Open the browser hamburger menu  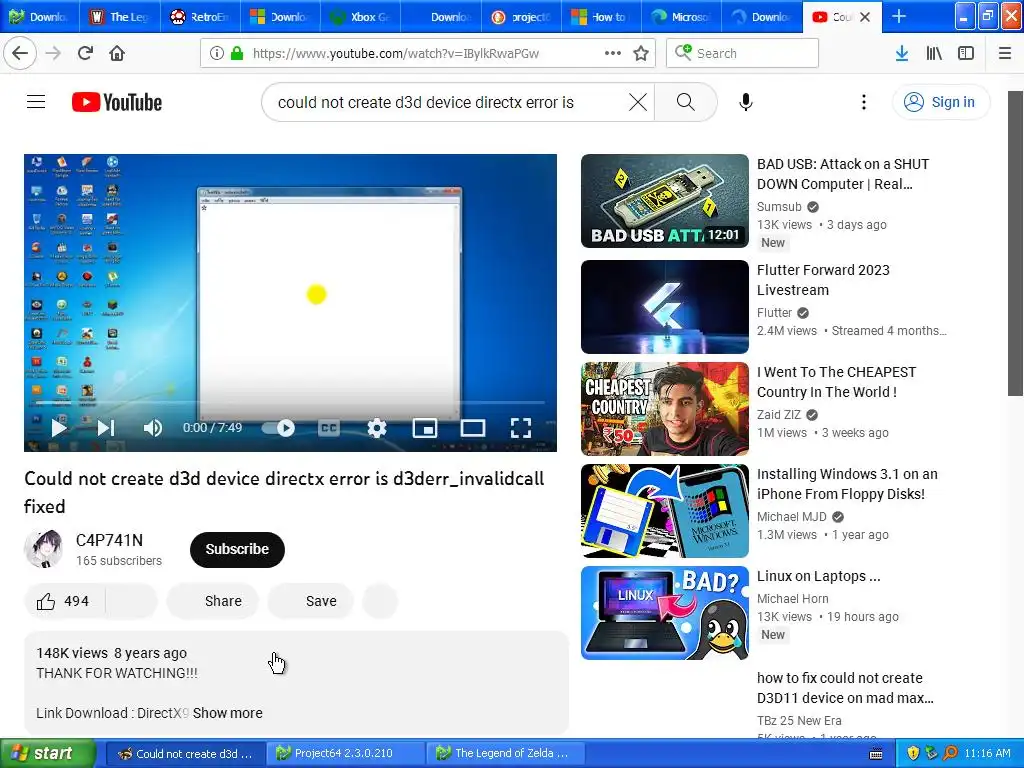[x=1005, y=54]
